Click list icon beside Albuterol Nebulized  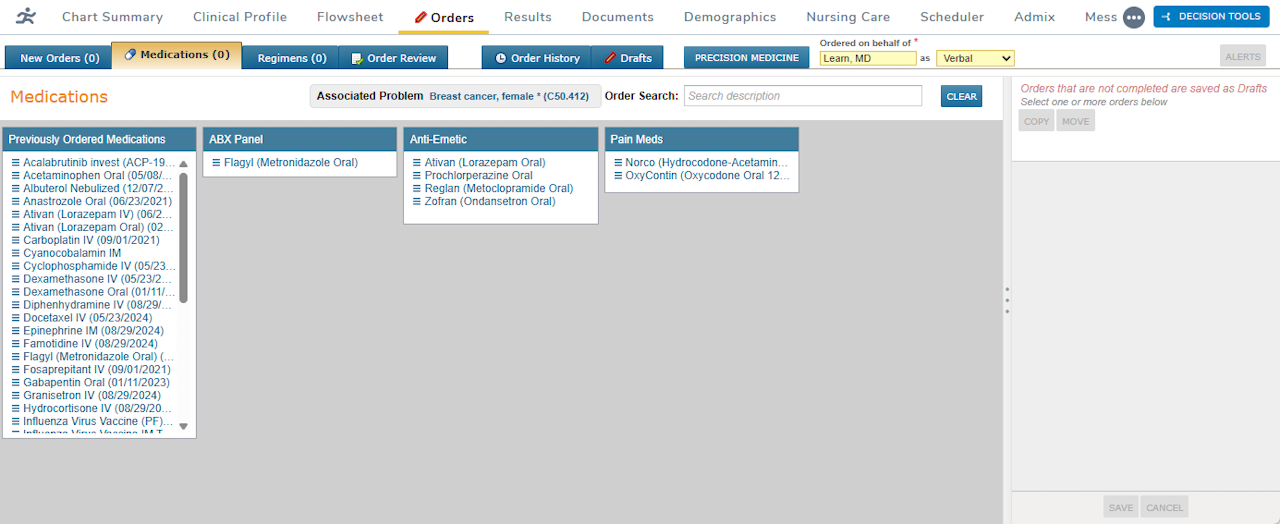click(x=15, y=188)
